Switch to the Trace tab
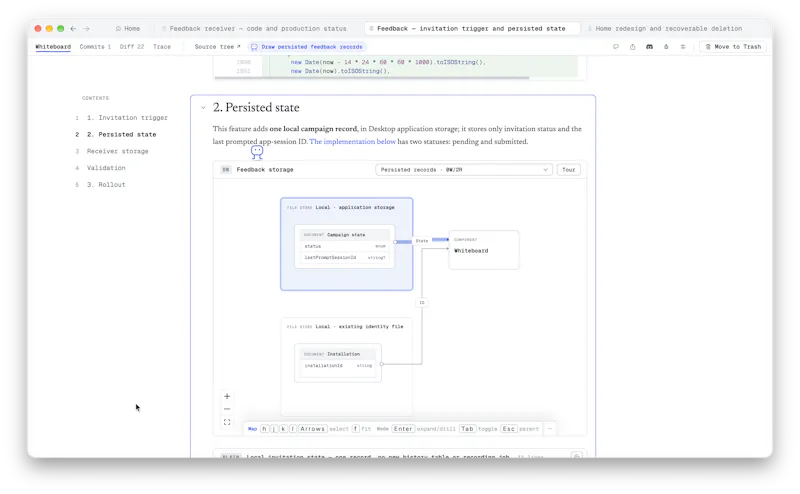Image resolution: width=800 pixels, height=494 pixels. tap(162, 46)
